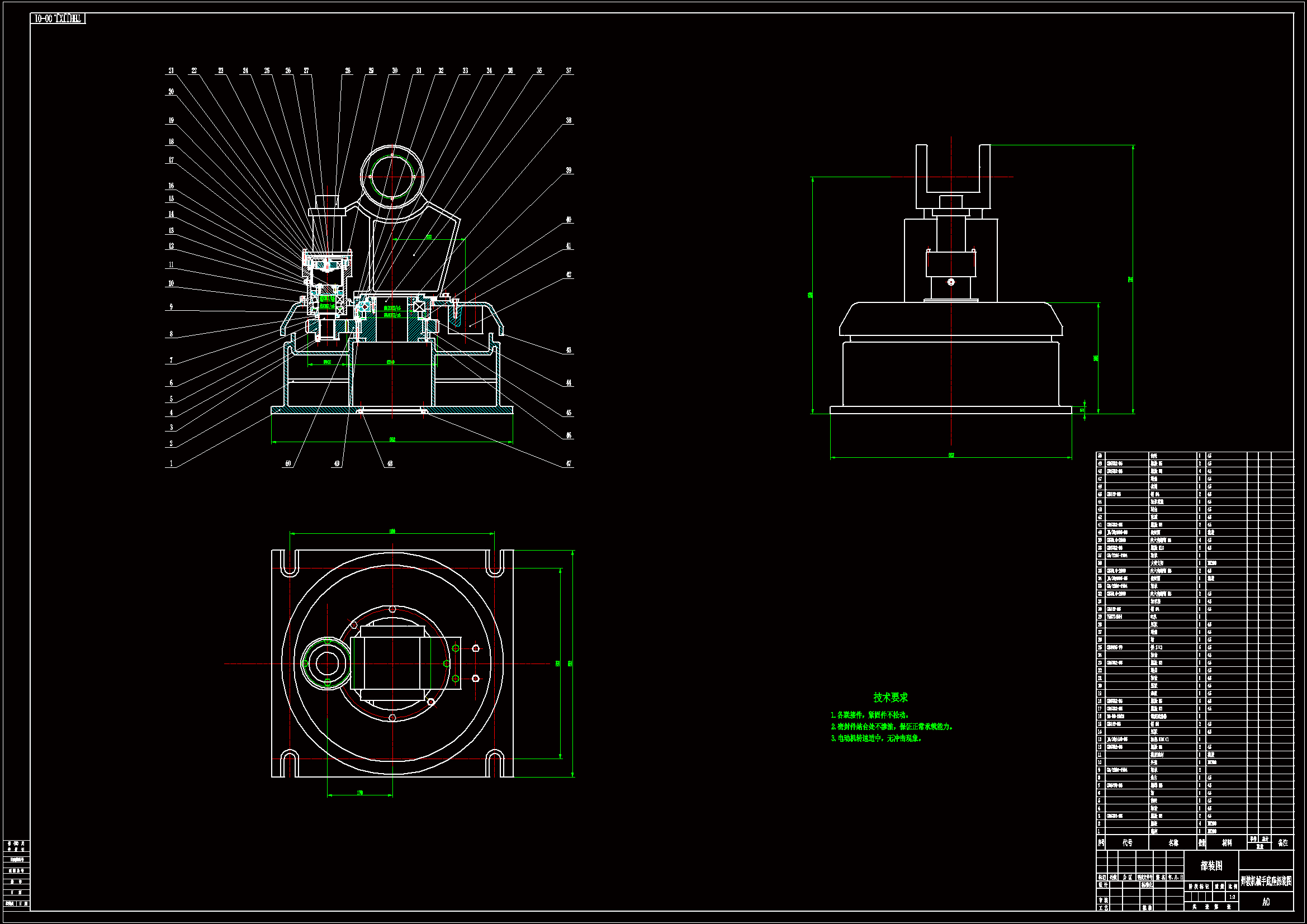
Task: Click part balloon number 37
Action: 568,70
